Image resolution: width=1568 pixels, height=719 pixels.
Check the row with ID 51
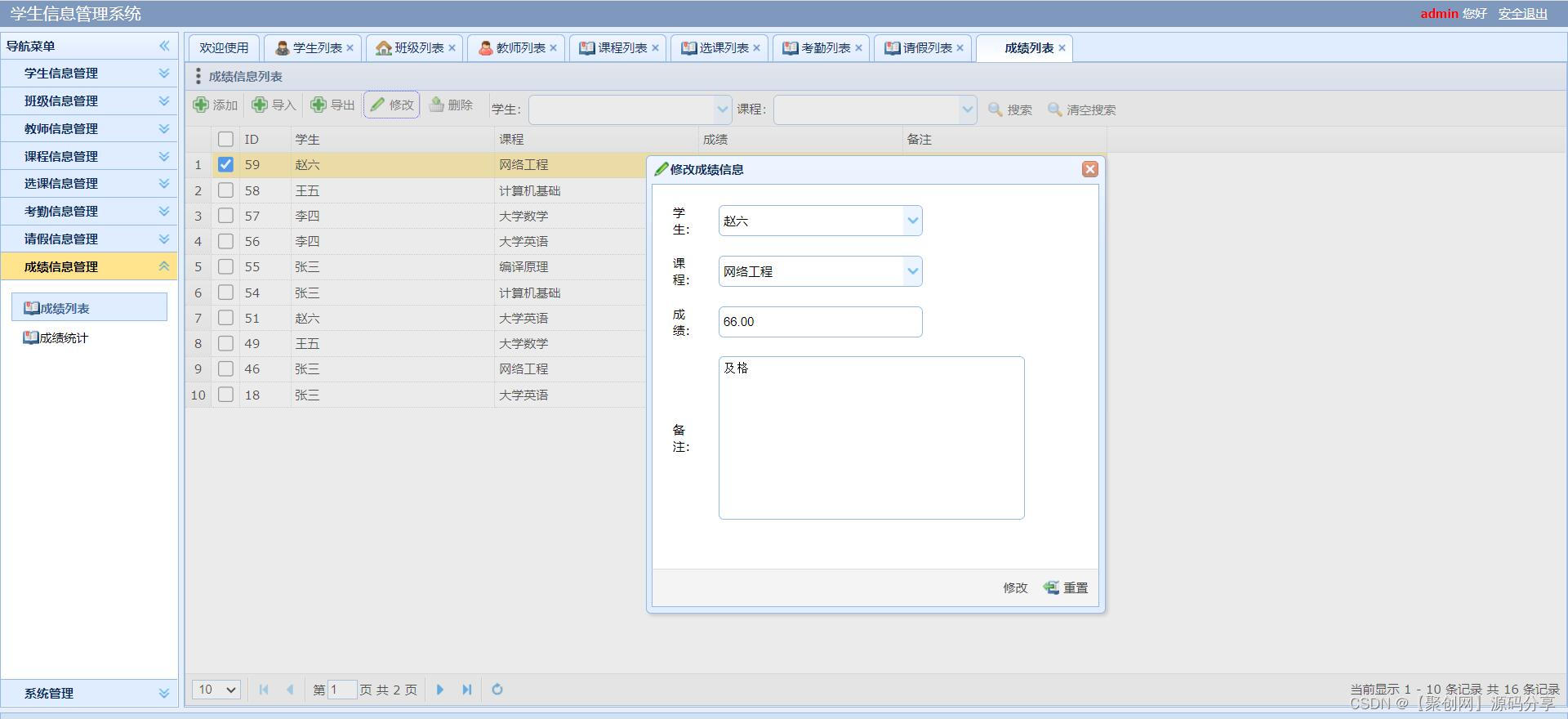tap(225, 318)
